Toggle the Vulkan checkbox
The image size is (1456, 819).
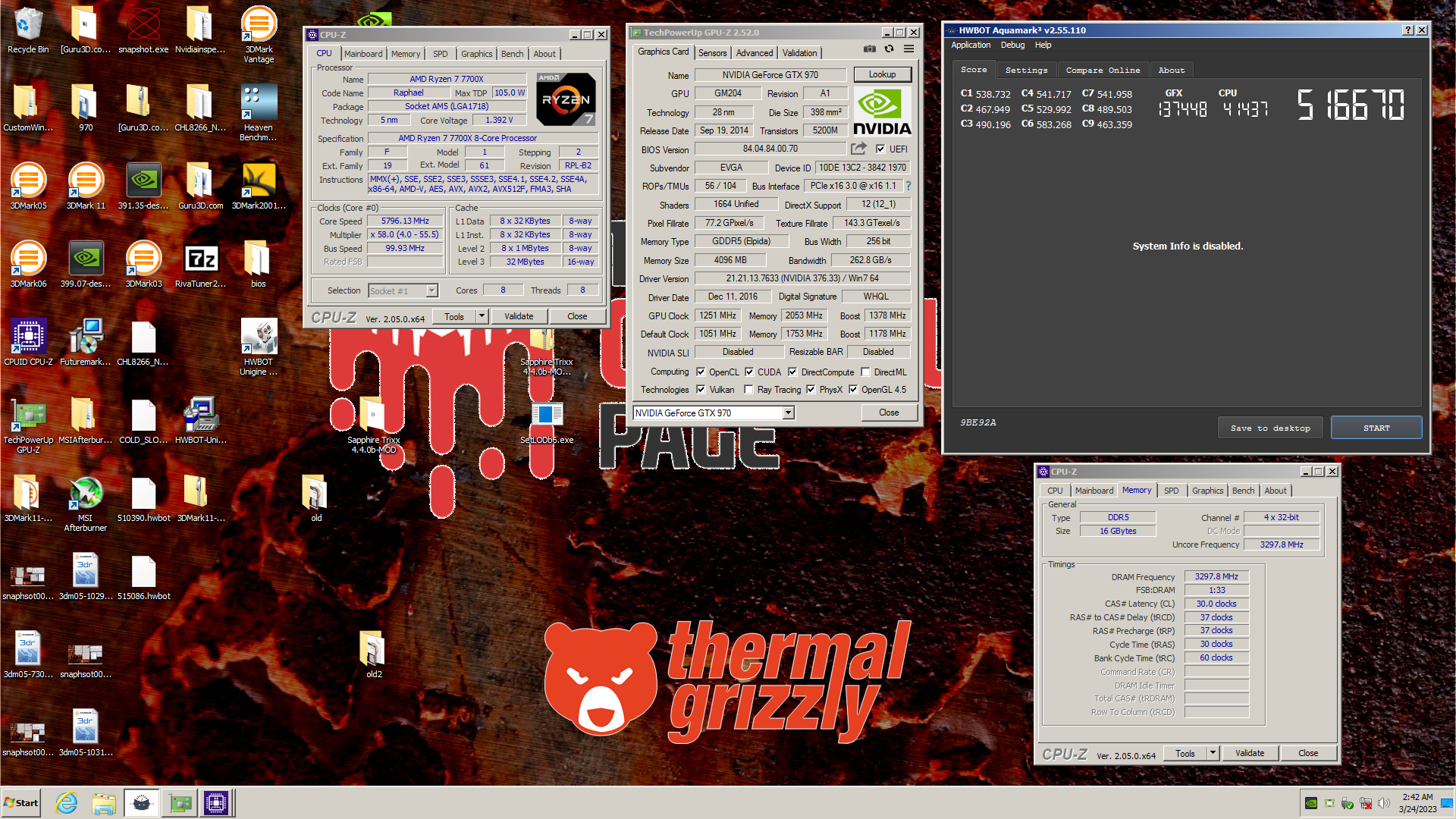[x=701, y=389]
